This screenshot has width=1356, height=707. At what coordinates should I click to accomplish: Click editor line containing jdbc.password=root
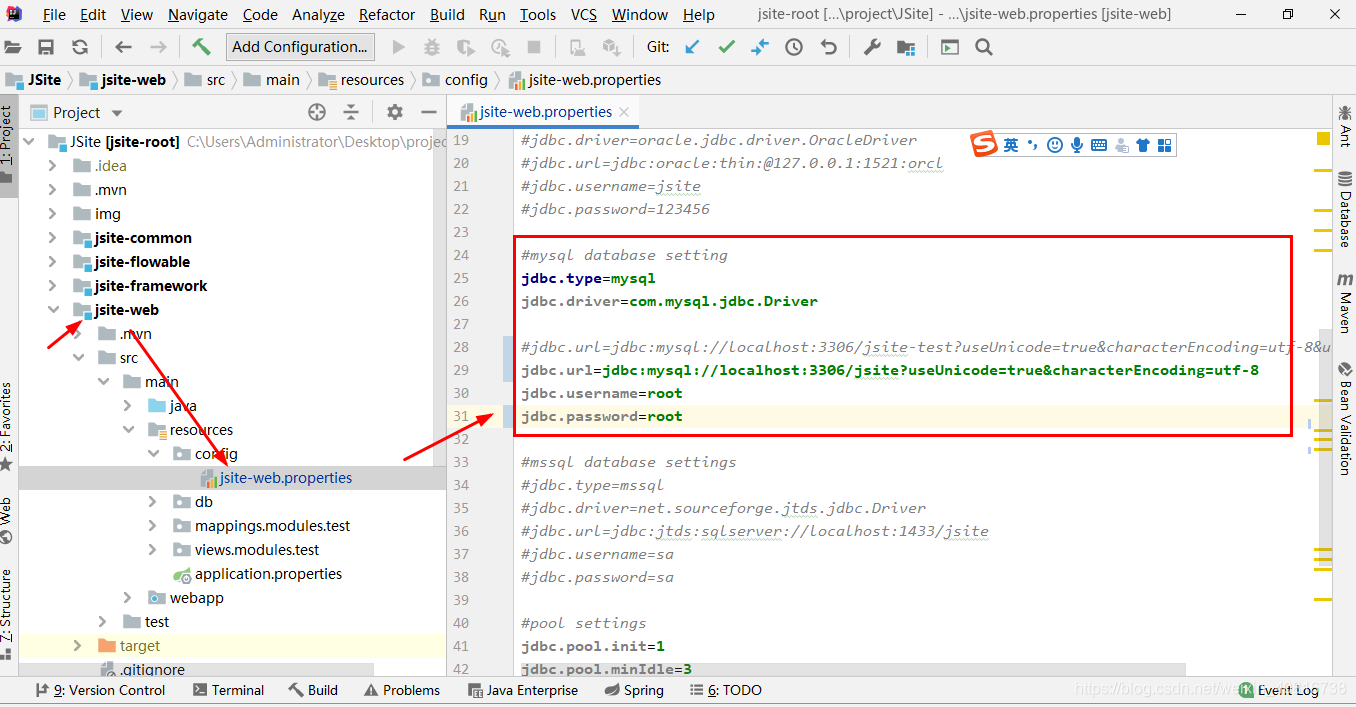601,416
